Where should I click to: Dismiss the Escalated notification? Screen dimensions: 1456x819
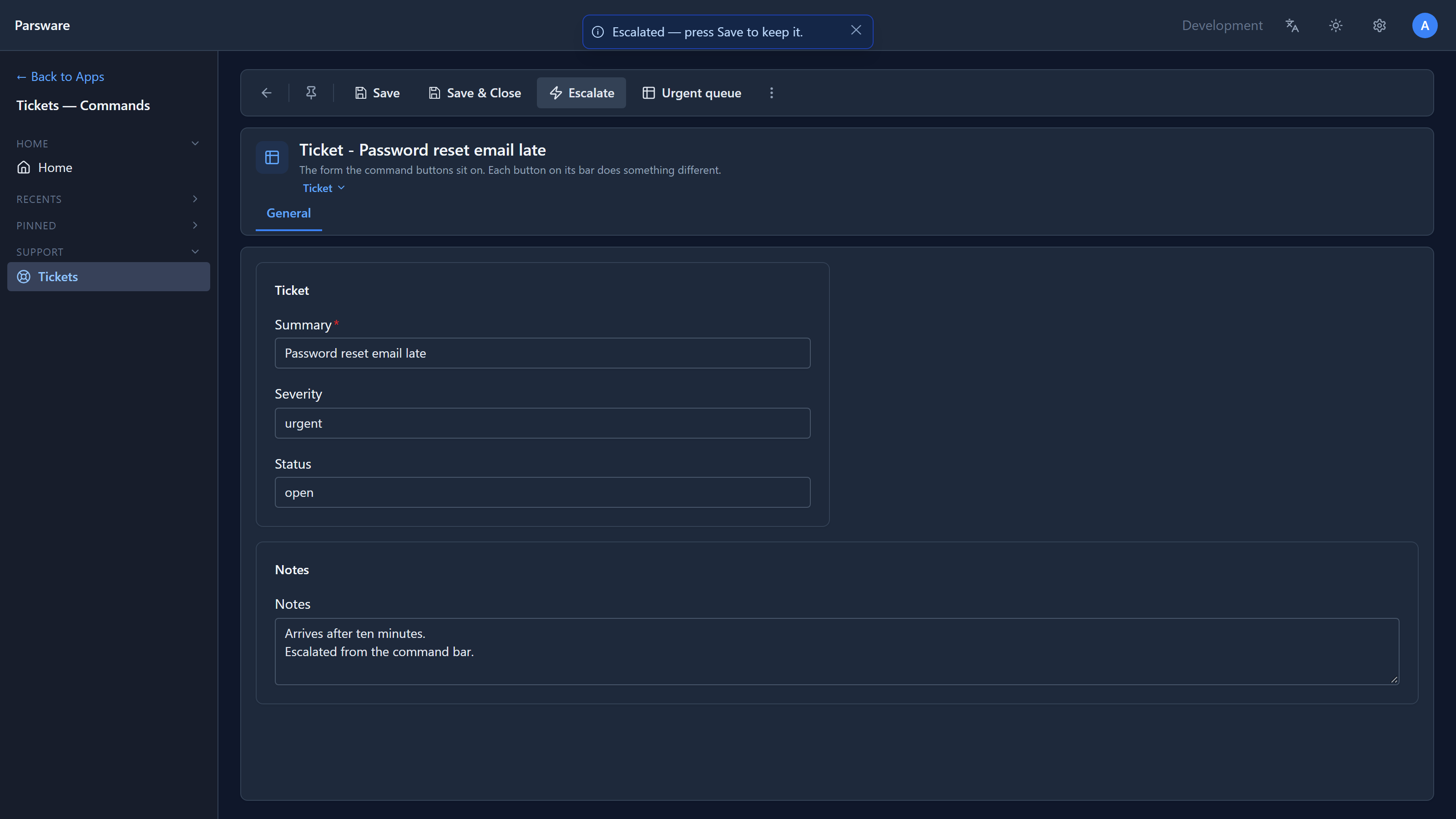[856, 30]
